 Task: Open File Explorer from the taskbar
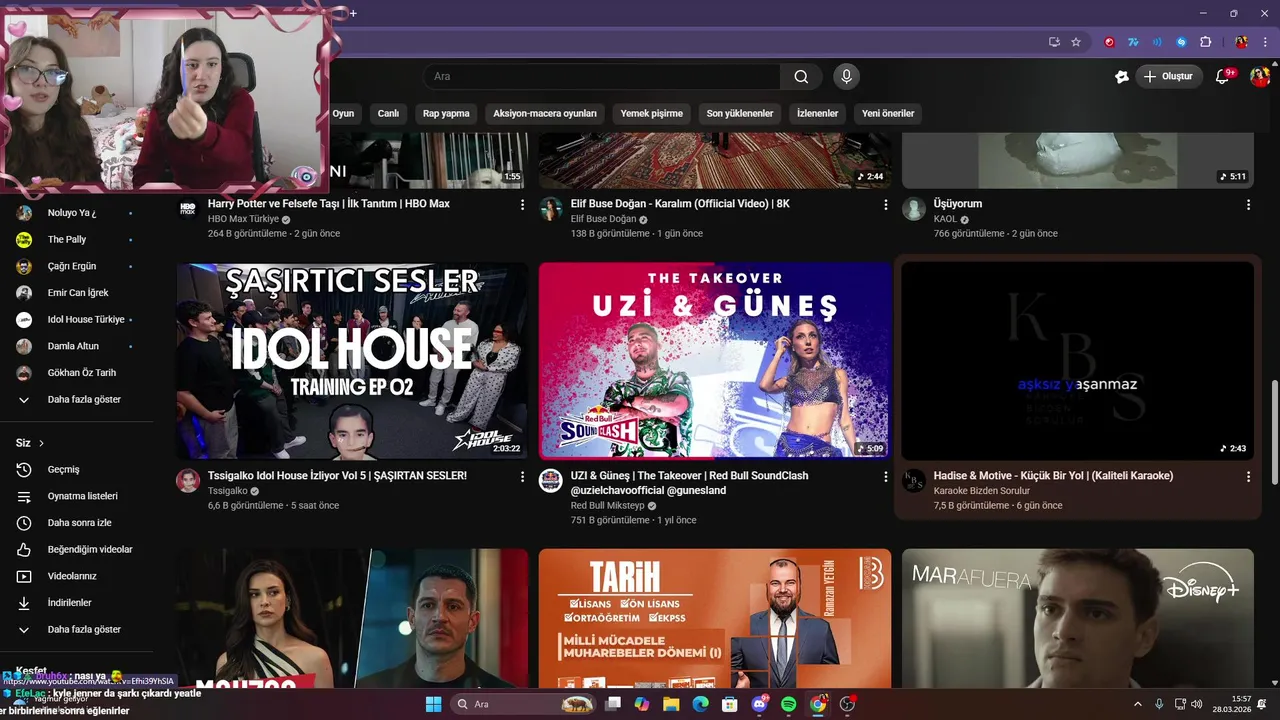coord(671,704)
